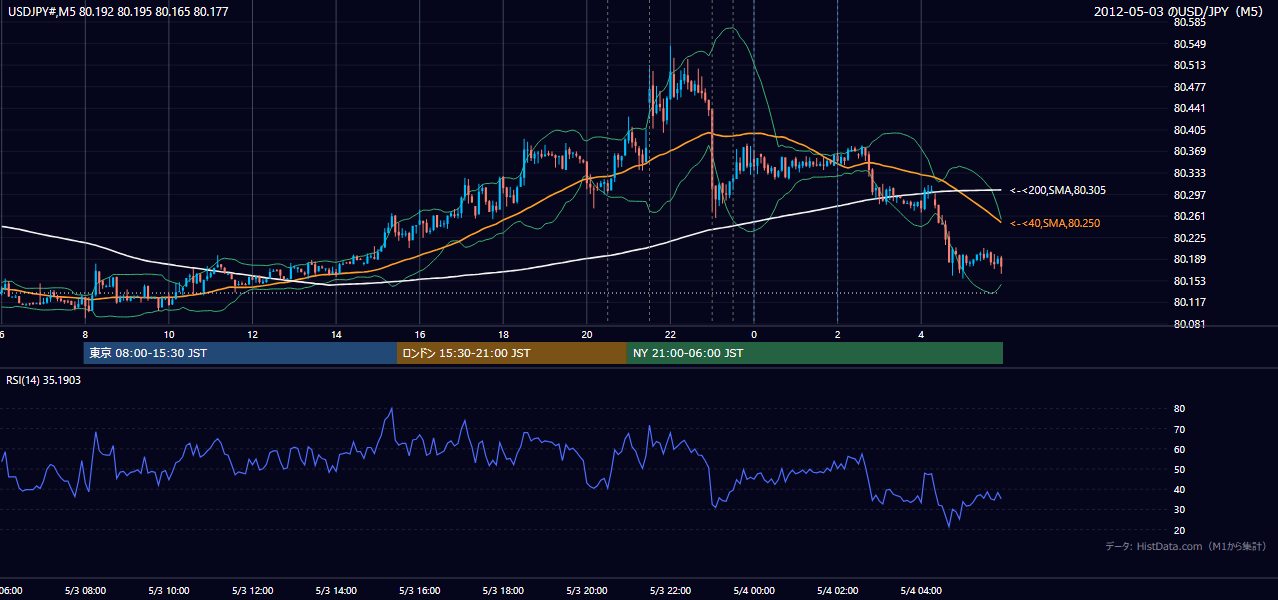Click the 5/3 18:00 date label
The height and width of the screenshot is (600, 1278).
tap(502, 590)
